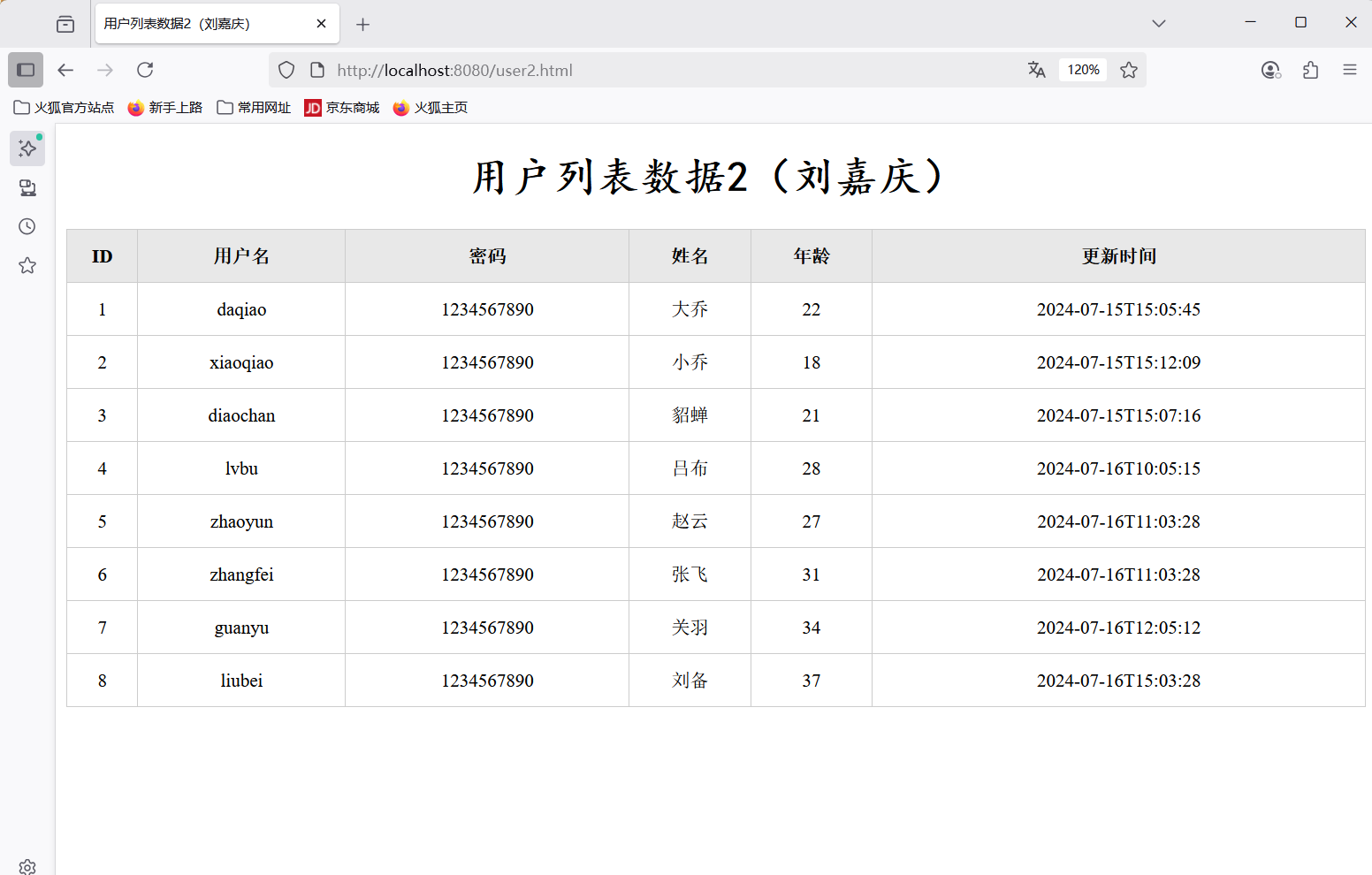Open the 常用网址 bookmark folder
This screenshot has width=1372, height=875.
click(x=254, y=108)
